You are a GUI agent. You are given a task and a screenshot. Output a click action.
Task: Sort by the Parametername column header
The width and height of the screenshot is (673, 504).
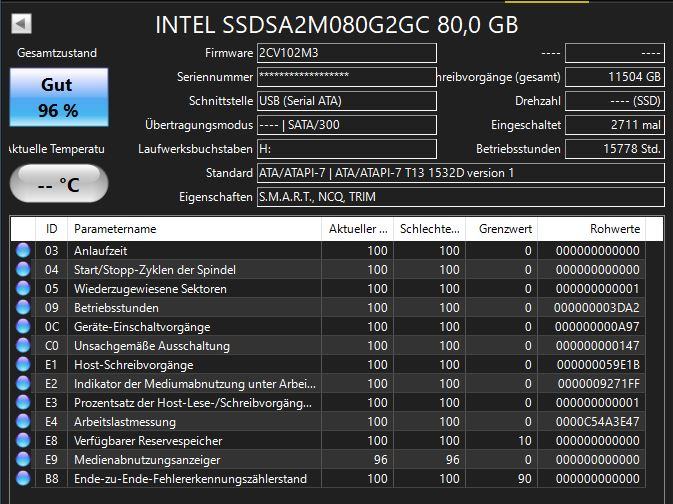(194, 228)
